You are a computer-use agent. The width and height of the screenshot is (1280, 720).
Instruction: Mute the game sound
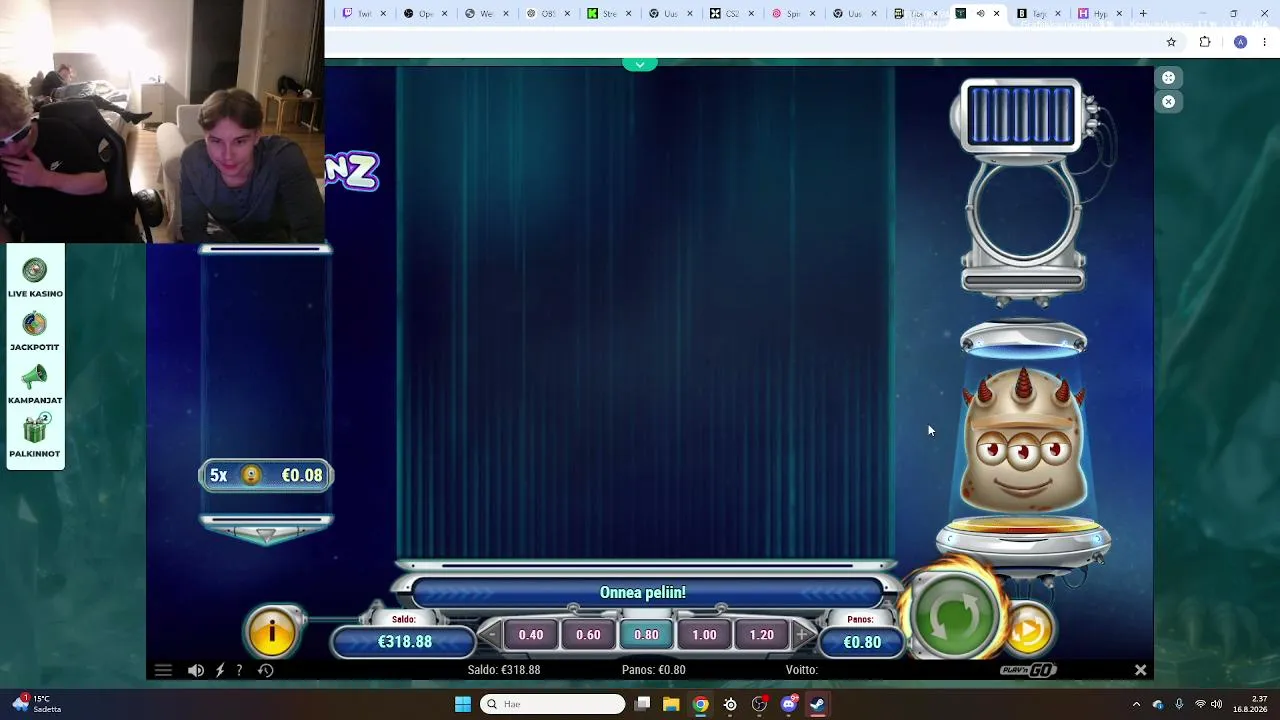(196, 670)
